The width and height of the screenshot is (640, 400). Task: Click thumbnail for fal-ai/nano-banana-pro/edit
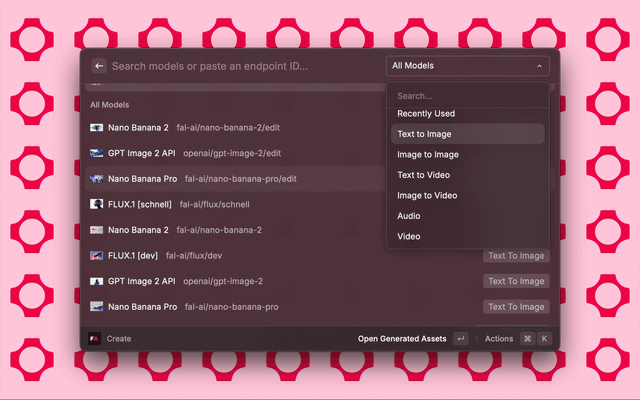click(96, 179)
